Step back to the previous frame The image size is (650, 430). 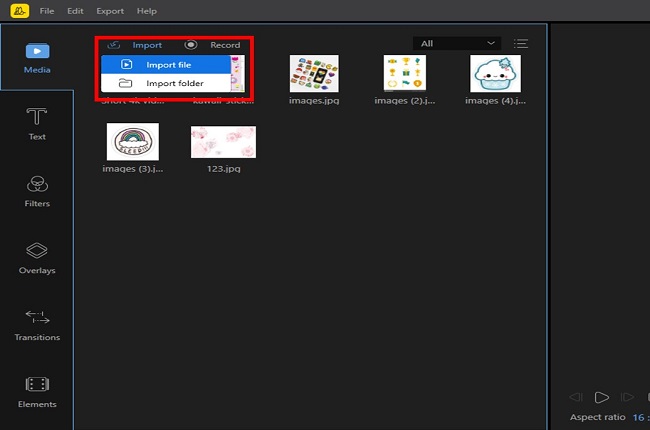tap(576, 398)
